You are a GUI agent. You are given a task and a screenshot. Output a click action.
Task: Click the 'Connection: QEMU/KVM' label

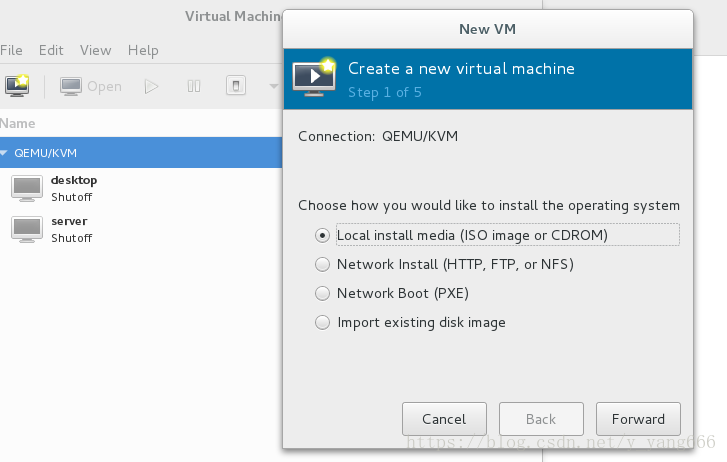coord(378,136)
